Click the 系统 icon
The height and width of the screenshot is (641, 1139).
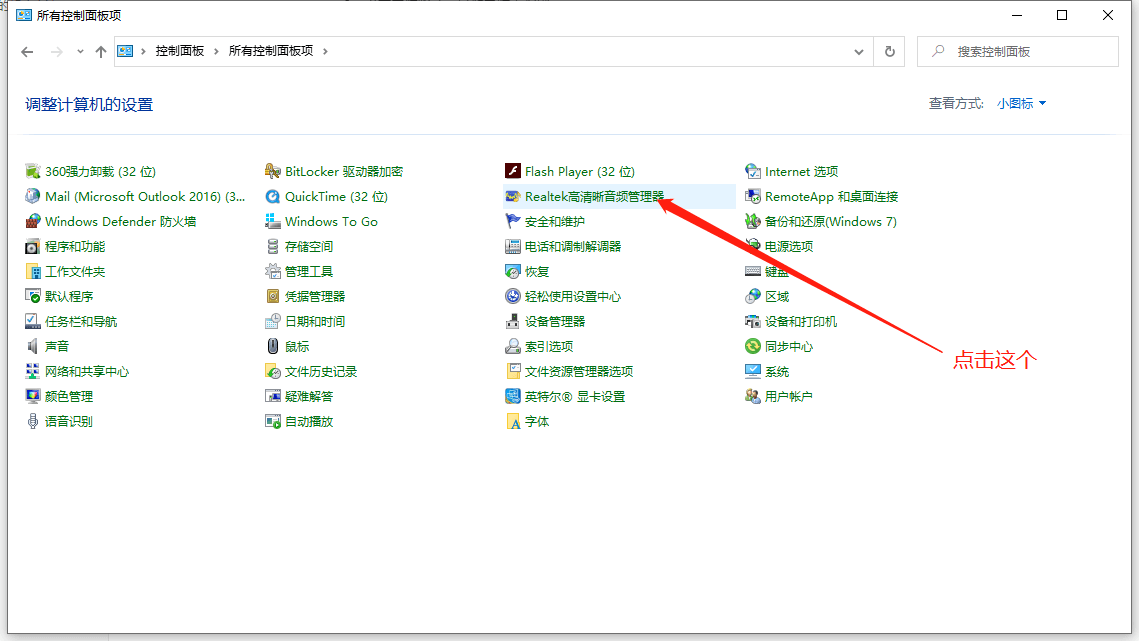tap(753, 371)
